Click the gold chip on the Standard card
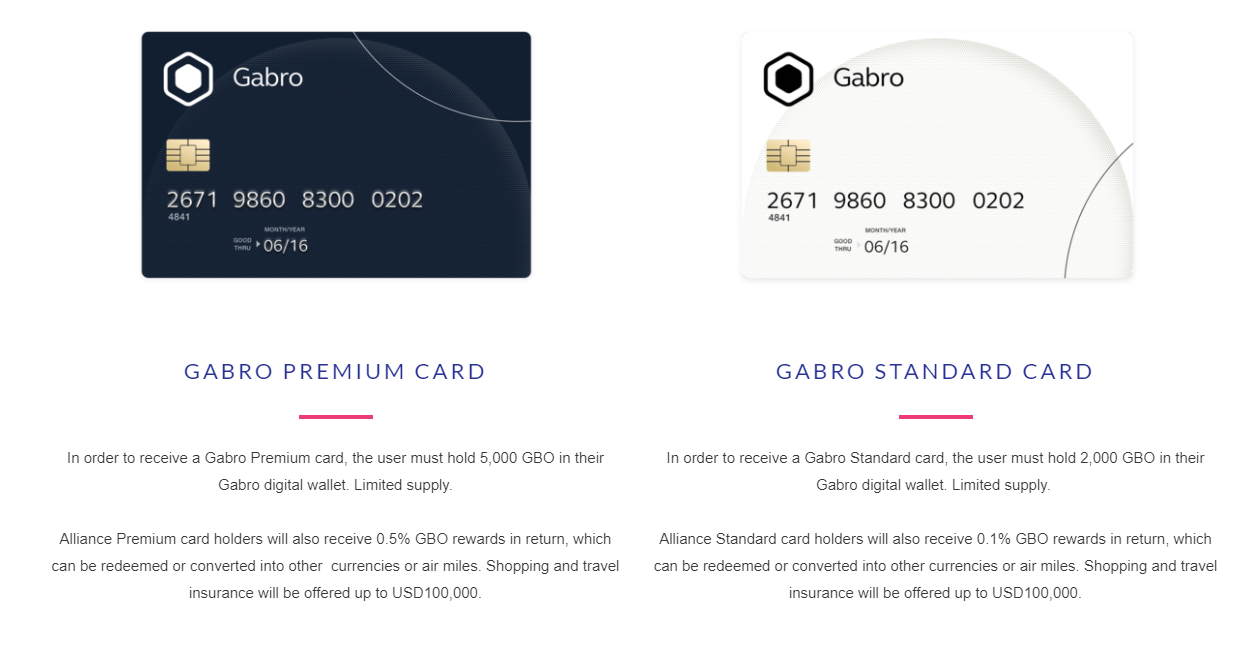 (x=788, y=156)
